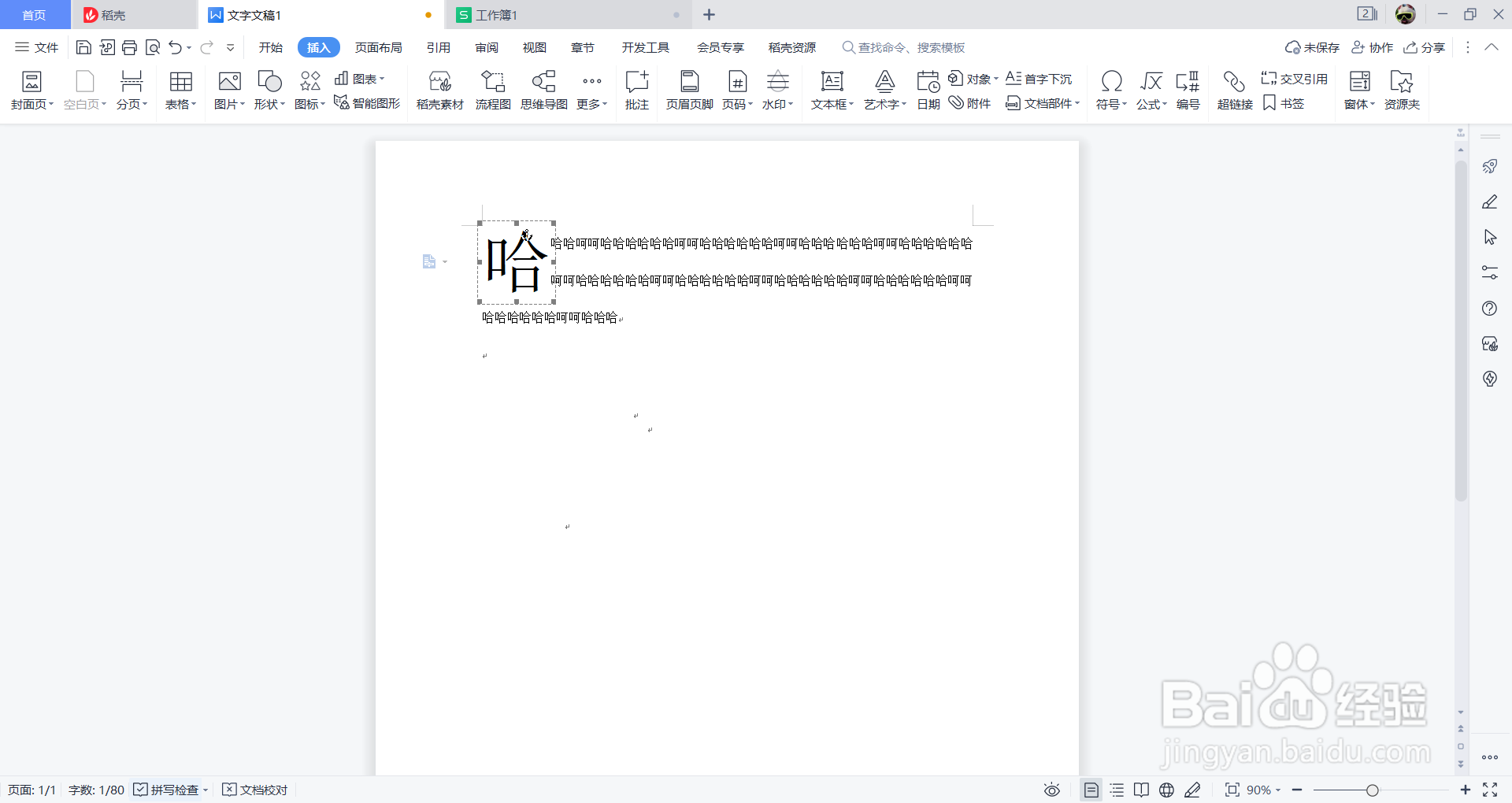The width and height of the screenshot is (1512, 803).
Task: Open the References (引用) tab
Action: [439, 47]
